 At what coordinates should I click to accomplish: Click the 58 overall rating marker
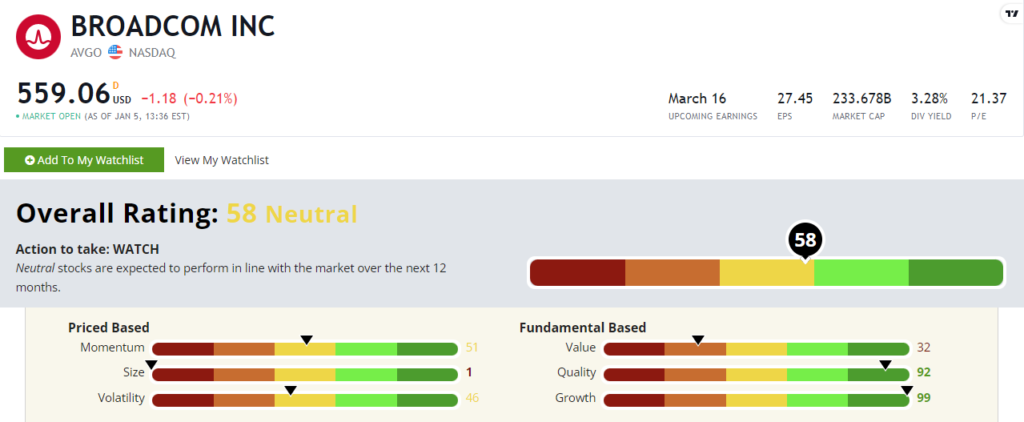805,240
